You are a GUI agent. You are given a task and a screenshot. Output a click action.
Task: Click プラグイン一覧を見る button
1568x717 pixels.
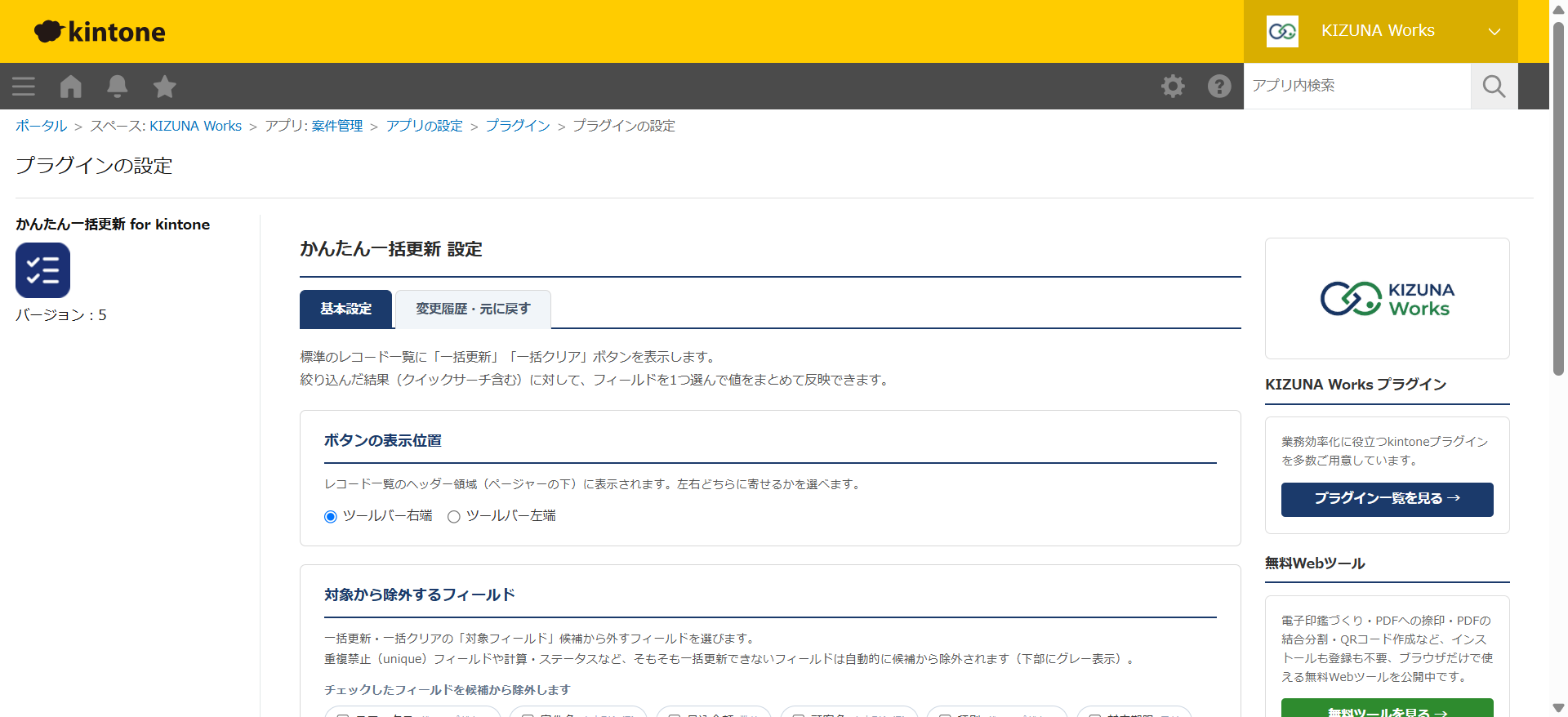click(1387, 499)
